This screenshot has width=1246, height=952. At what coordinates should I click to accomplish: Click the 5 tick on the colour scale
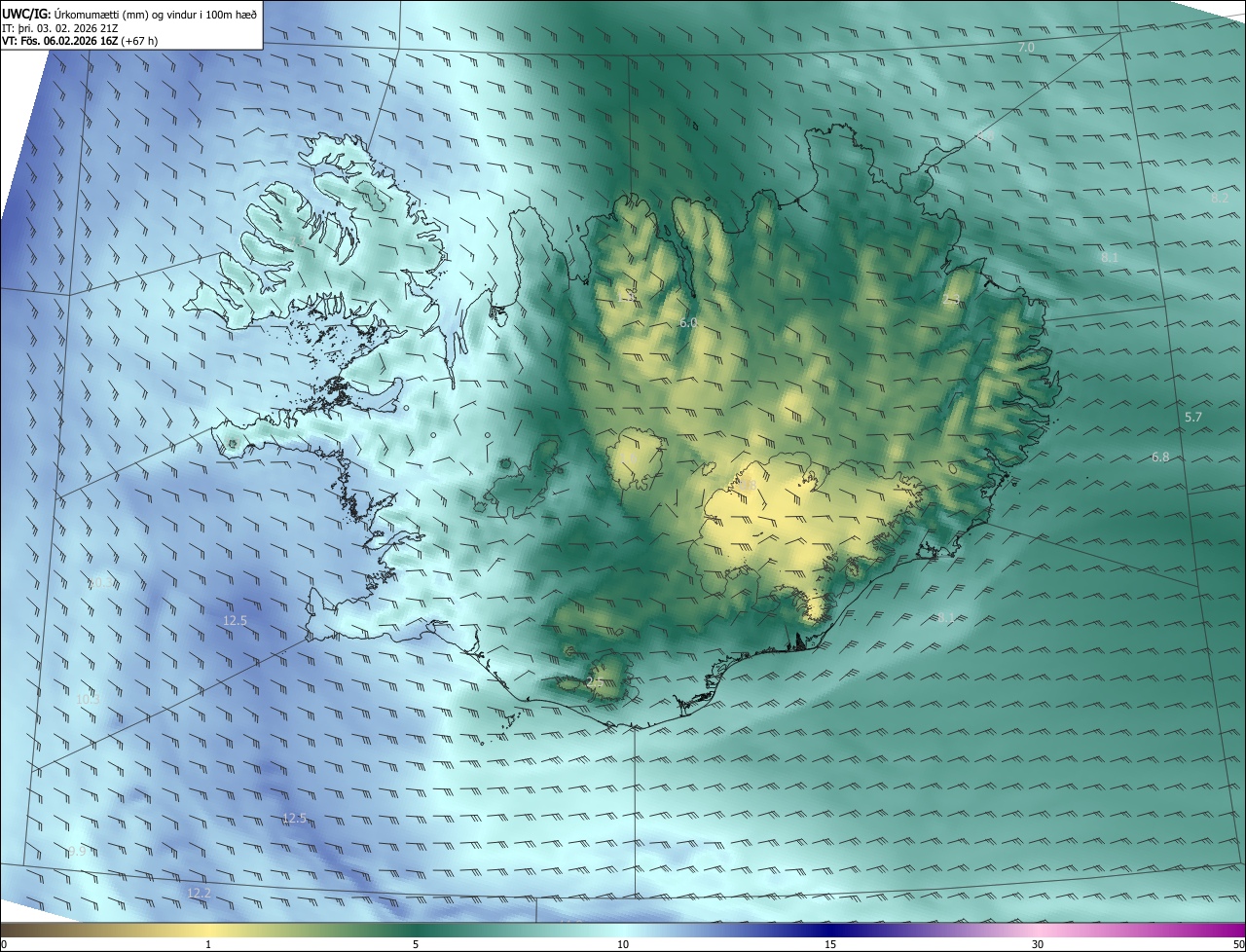(x=416, y=944)
